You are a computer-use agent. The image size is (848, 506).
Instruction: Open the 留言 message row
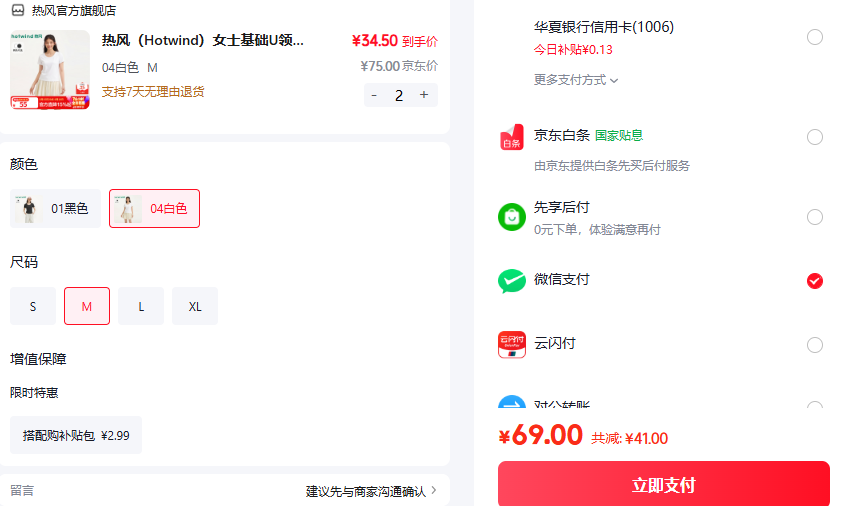[224, 491]
